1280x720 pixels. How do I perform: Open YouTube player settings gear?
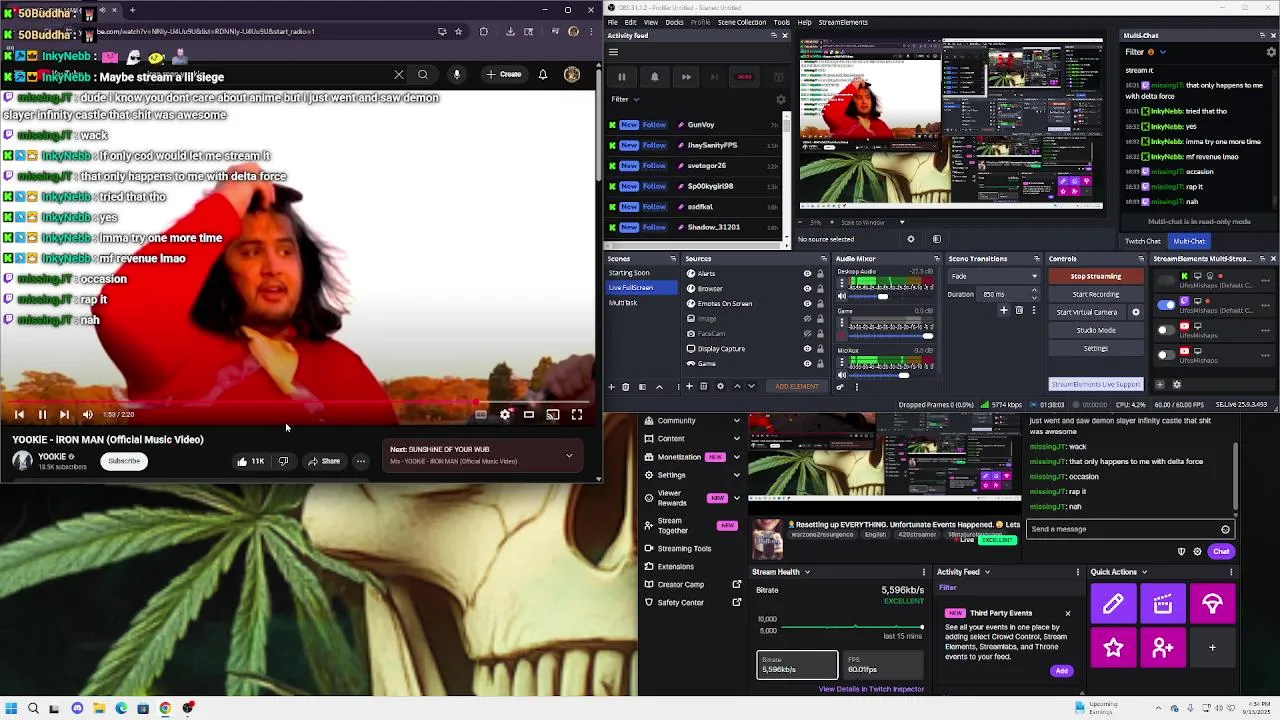click(x=505, y=414)
